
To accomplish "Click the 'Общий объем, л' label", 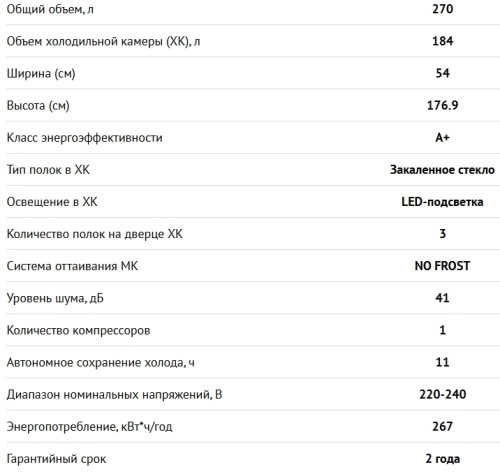I will (x=50, y=9).
